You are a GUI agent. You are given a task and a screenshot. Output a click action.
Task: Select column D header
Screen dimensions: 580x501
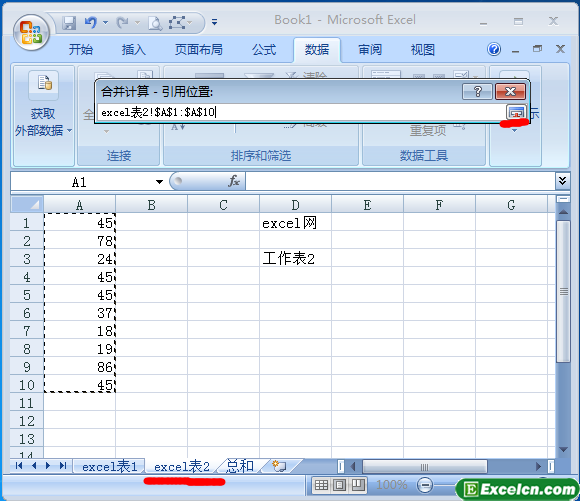[295, 205]
